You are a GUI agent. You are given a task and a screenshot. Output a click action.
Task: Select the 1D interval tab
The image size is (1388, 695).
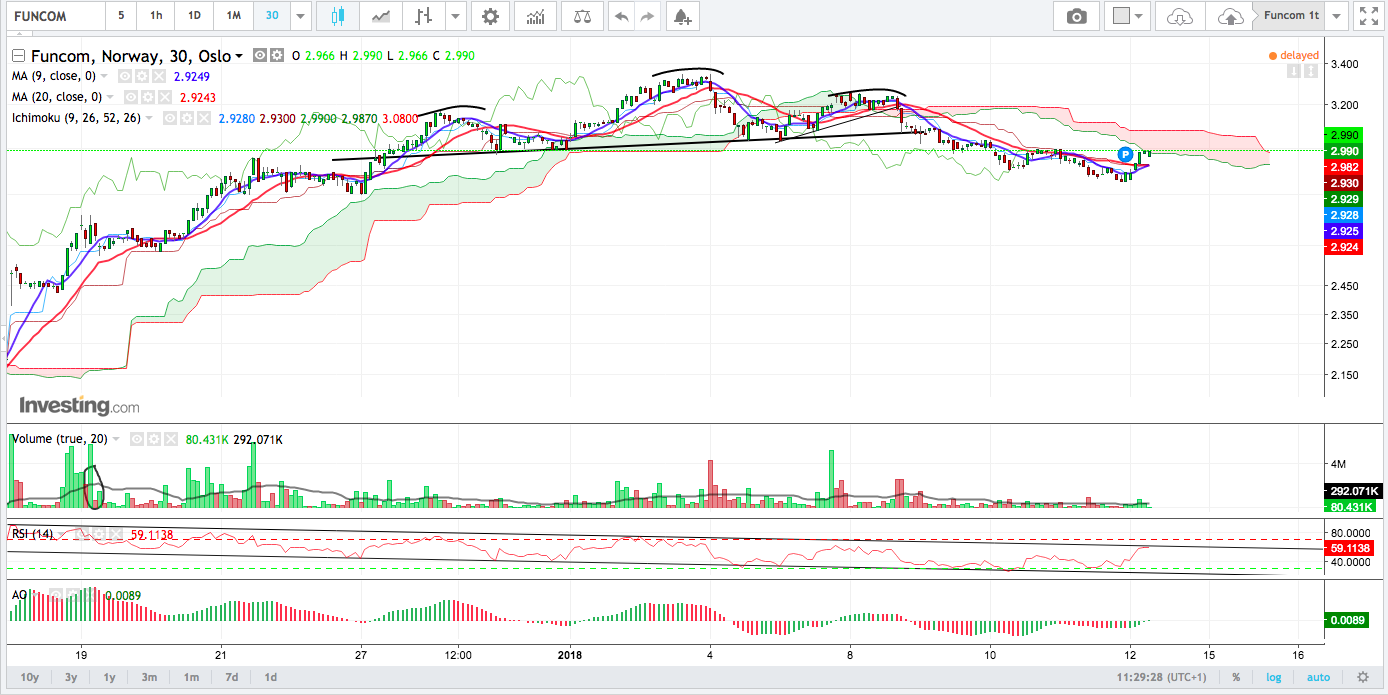pyautogui.click(x=194, y=16)
